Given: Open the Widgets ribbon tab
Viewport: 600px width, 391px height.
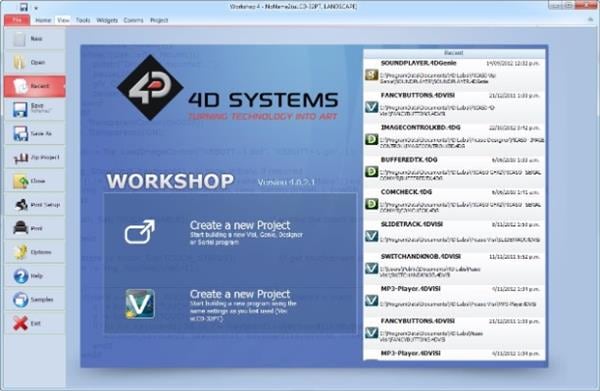Looking at the screenshot, I should coord(107,20).
